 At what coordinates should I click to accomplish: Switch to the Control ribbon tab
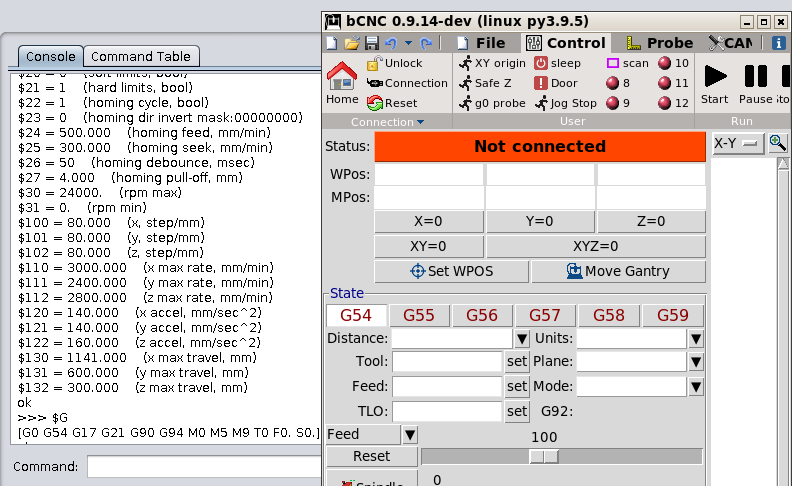pos(566,43)
